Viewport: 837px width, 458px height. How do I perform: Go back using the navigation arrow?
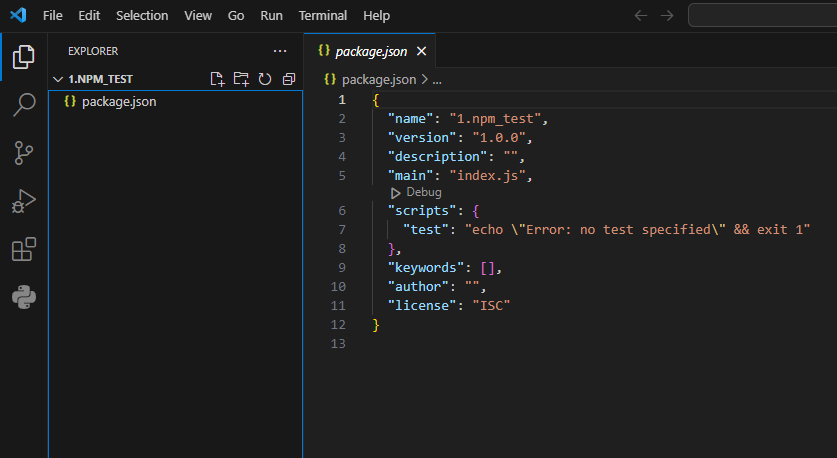(x=641, y=16)
